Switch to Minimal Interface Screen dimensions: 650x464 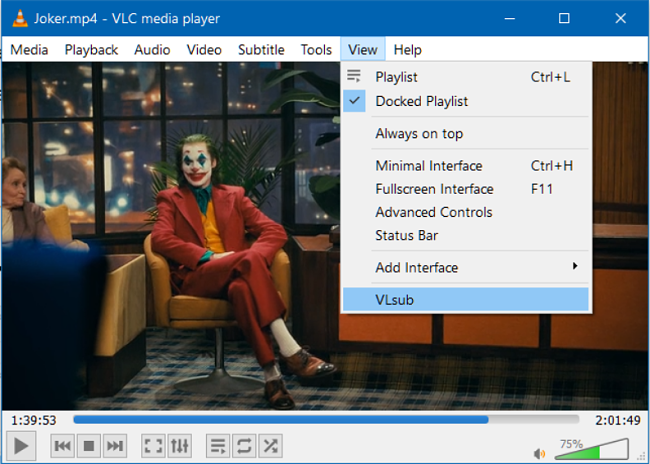coord(466,166)
